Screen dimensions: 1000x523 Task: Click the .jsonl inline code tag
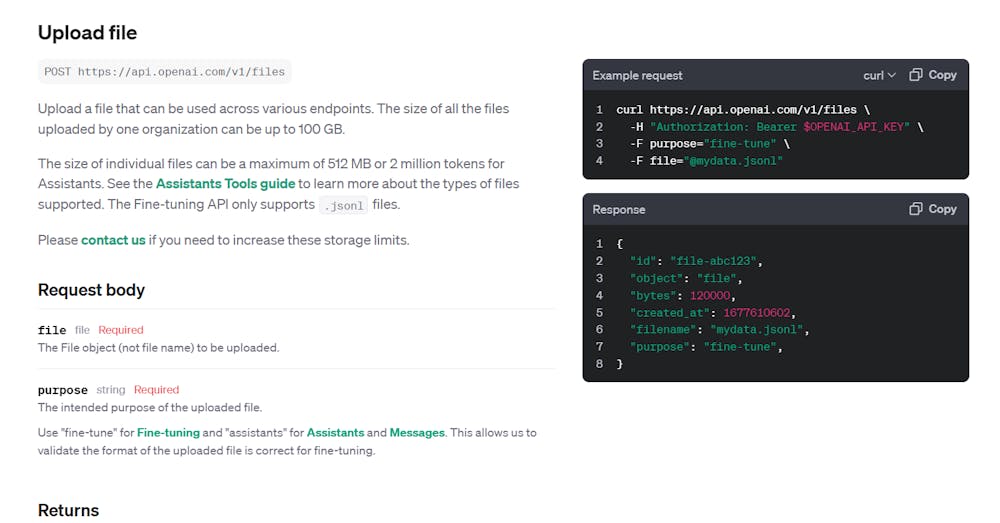[x=344, y=205]
